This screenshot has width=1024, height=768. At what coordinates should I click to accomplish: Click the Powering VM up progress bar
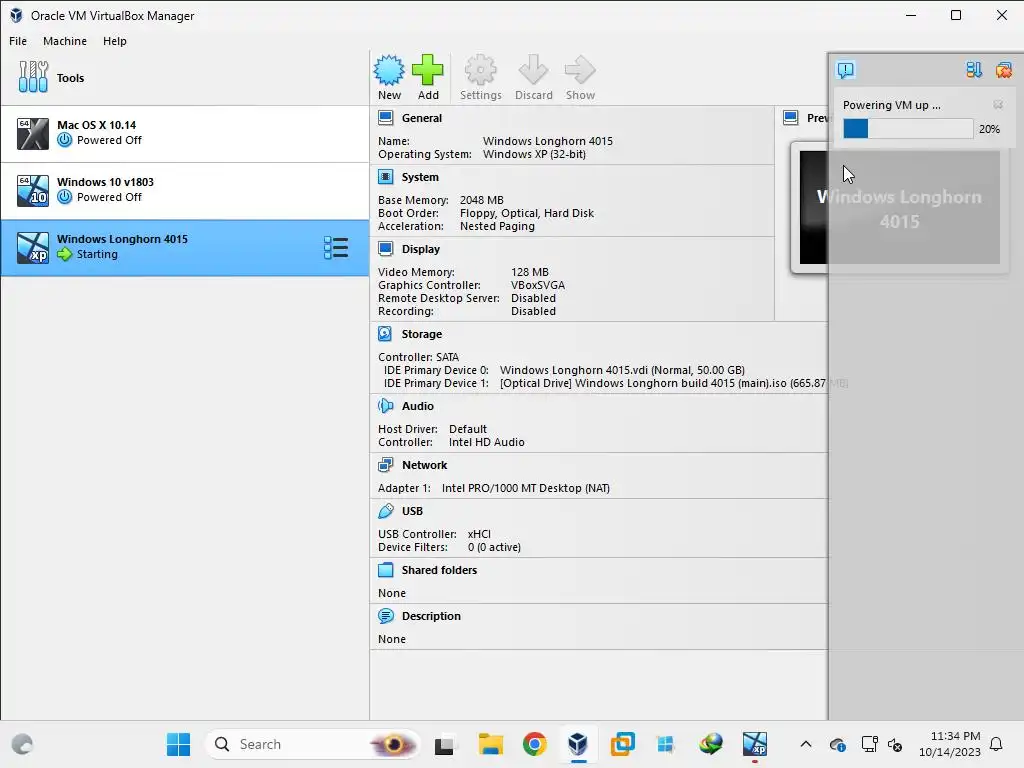click(908, 129)
